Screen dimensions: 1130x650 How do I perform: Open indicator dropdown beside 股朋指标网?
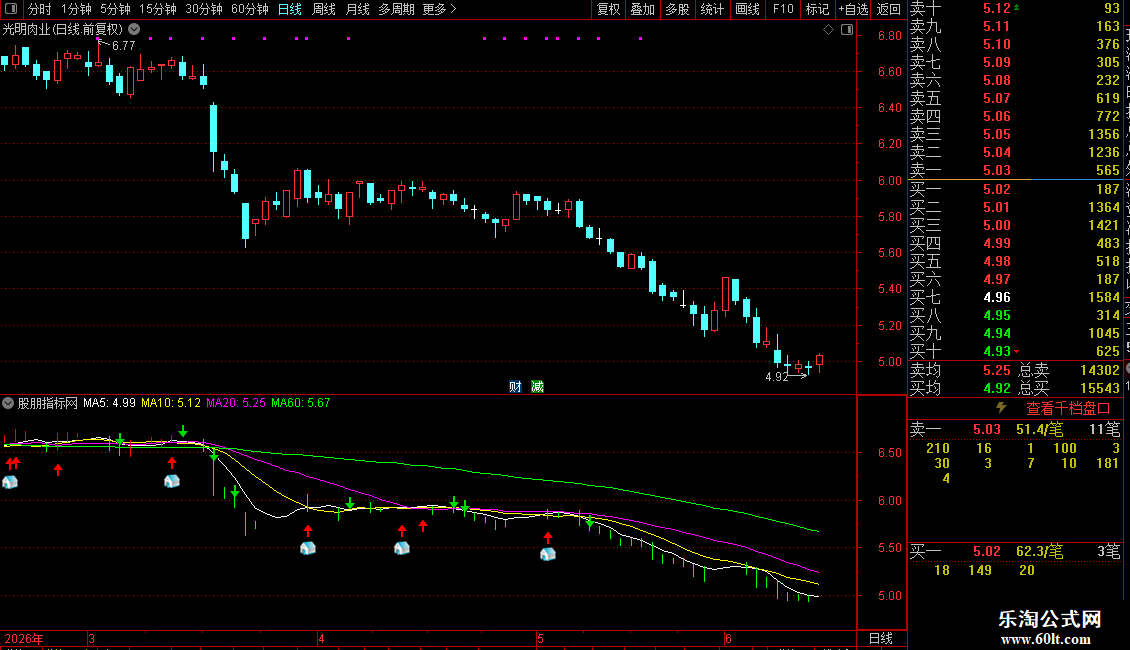(x=8, y=403)
